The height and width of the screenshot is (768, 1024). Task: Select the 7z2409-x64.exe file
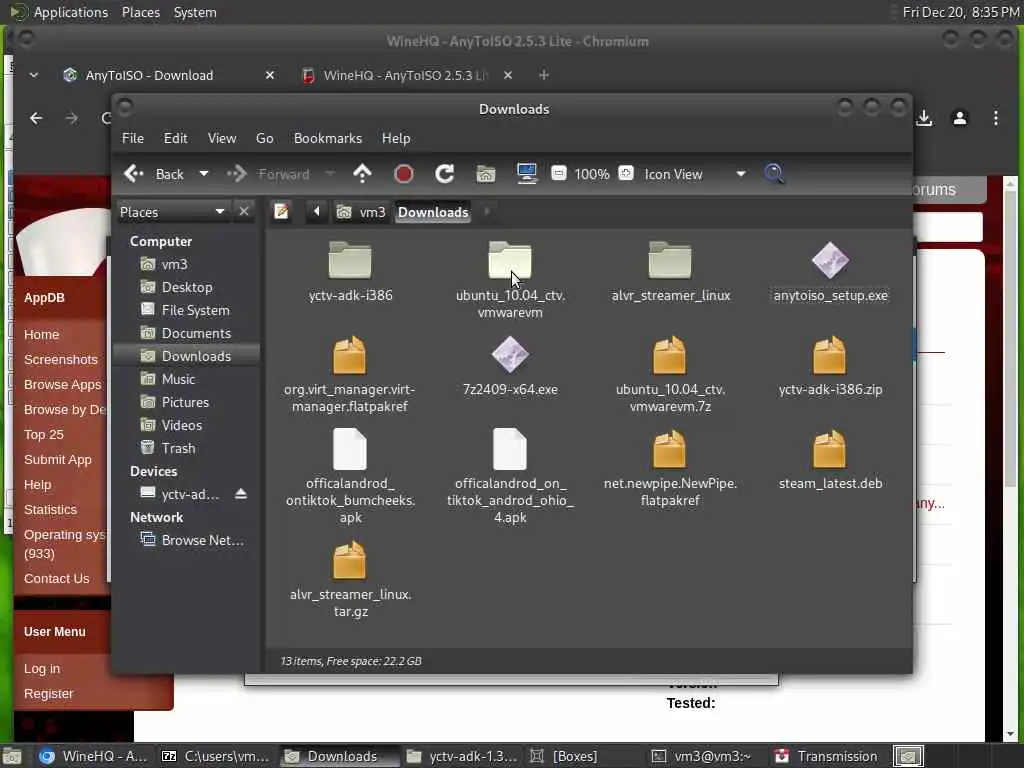[510, 366]
